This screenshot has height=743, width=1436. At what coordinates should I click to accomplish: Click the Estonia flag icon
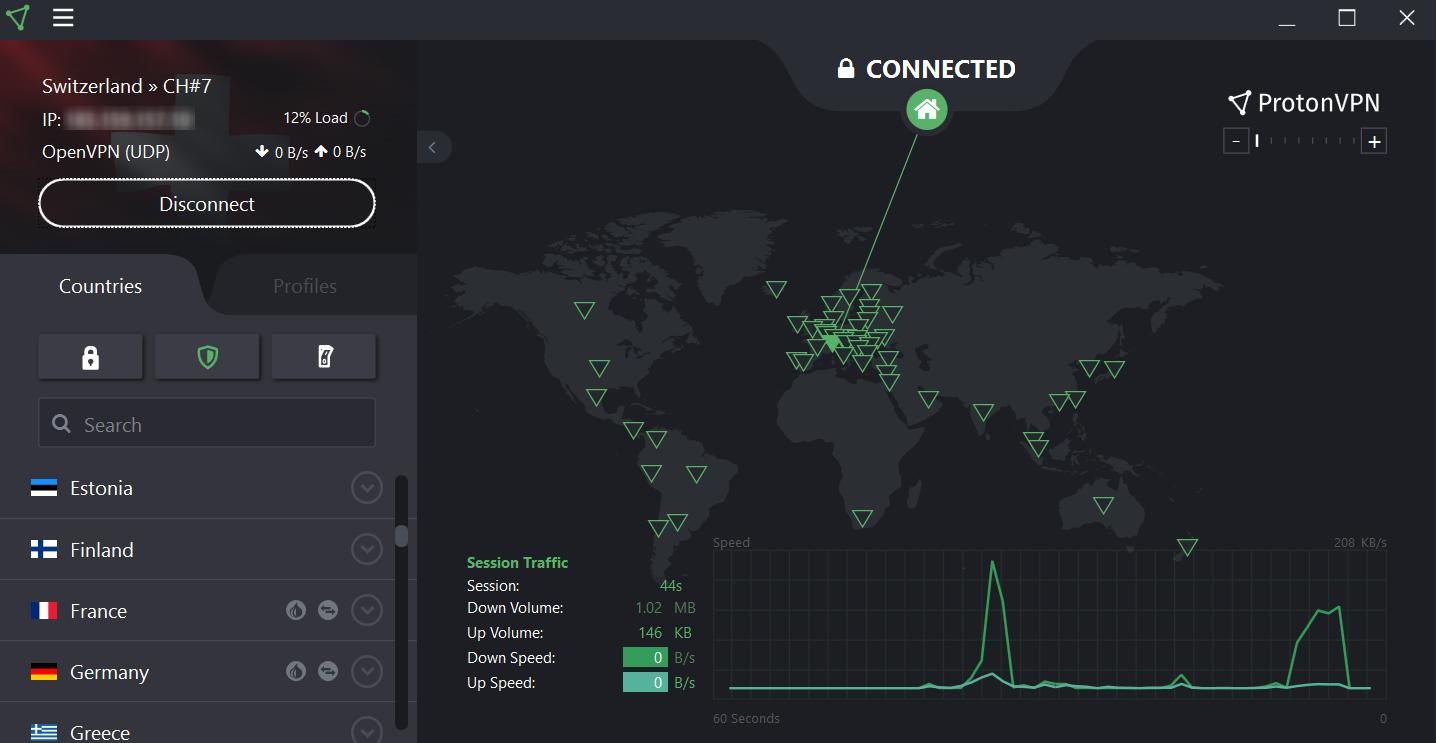point(44,488)
